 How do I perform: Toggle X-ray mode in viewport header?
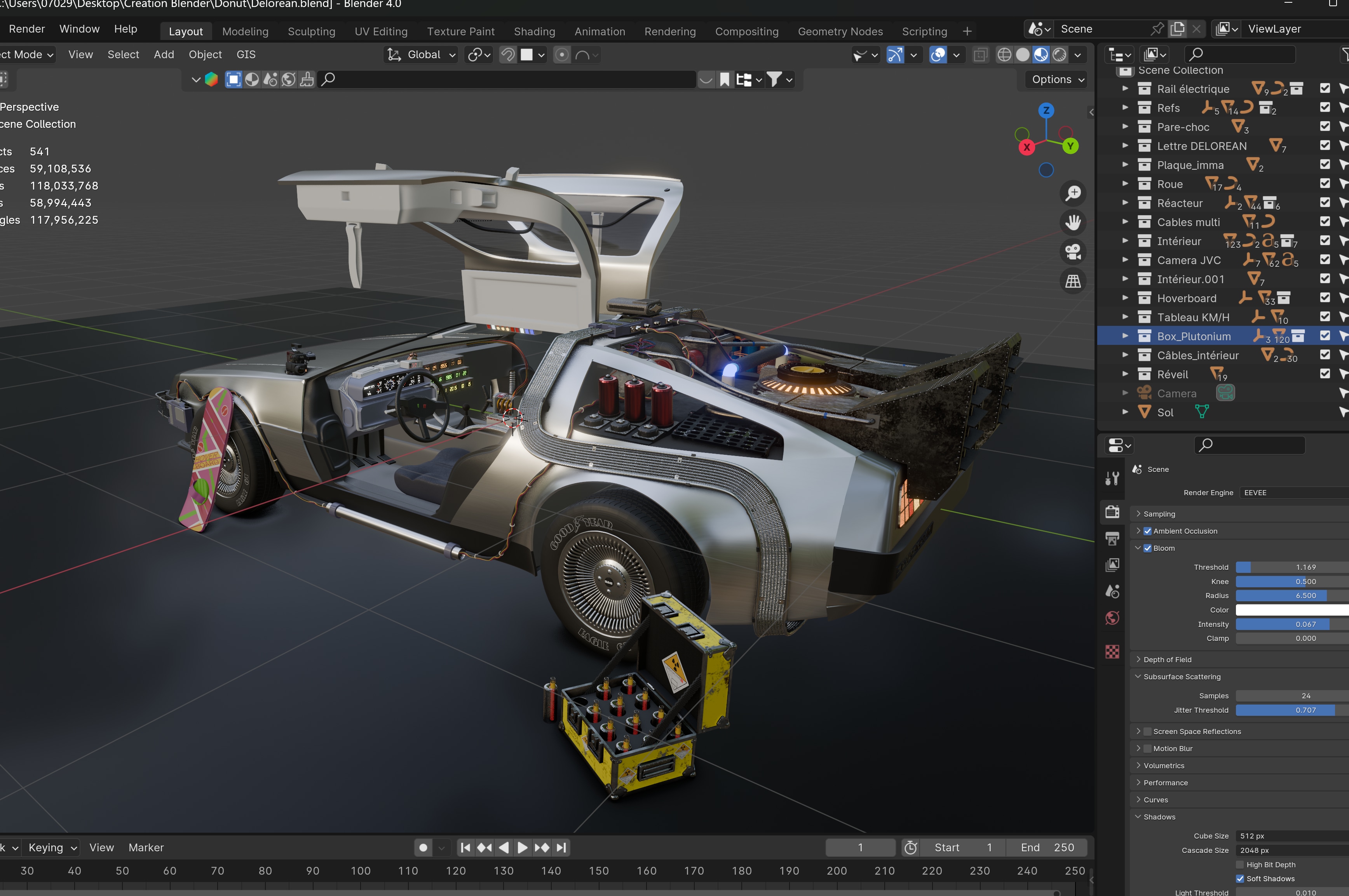980,55
